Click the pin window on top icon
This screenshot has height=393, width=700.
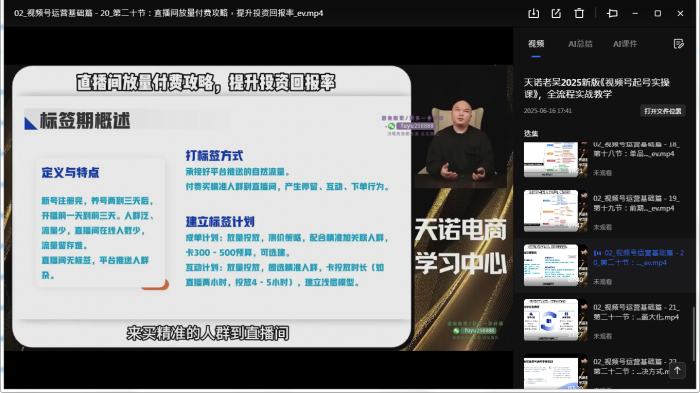[x=612, y=13]
